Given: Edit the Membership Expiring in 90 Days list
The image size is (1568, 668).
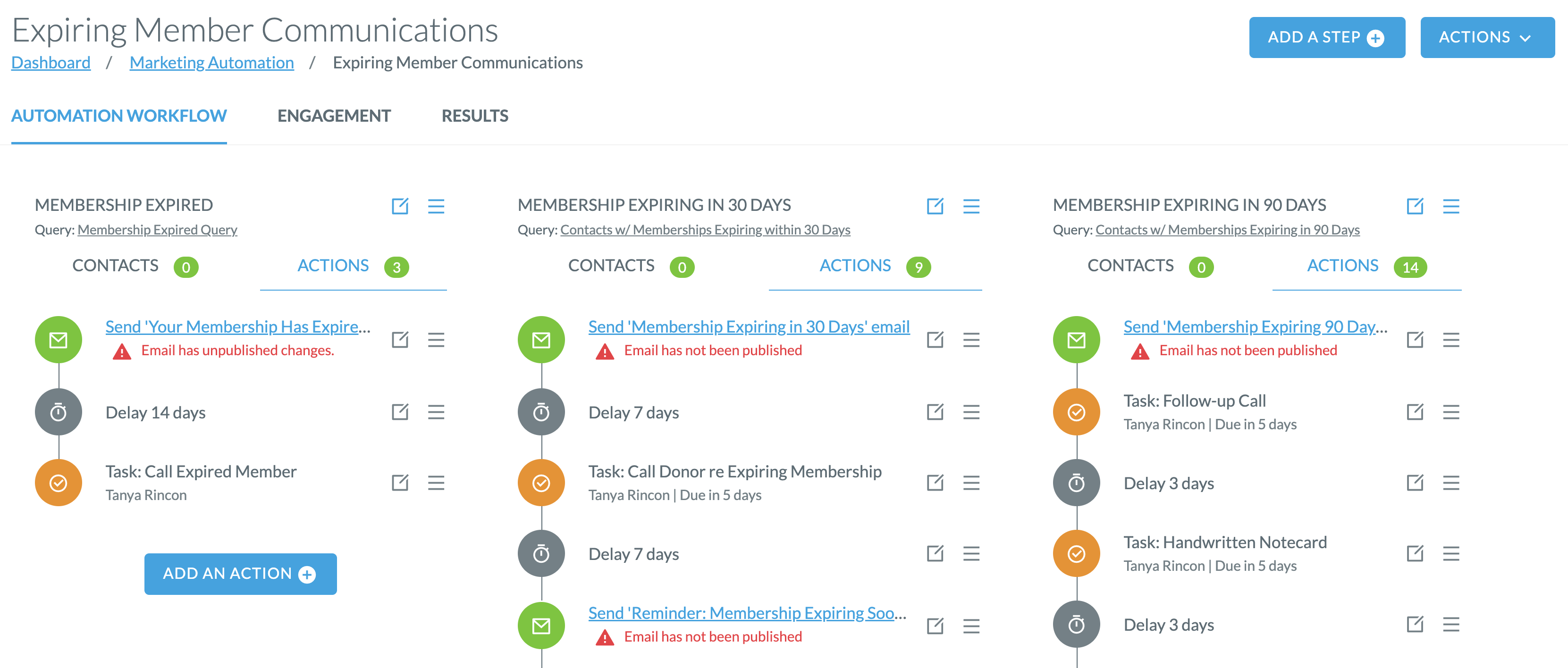Looking at the screenshot, I should pos(1415,206).
